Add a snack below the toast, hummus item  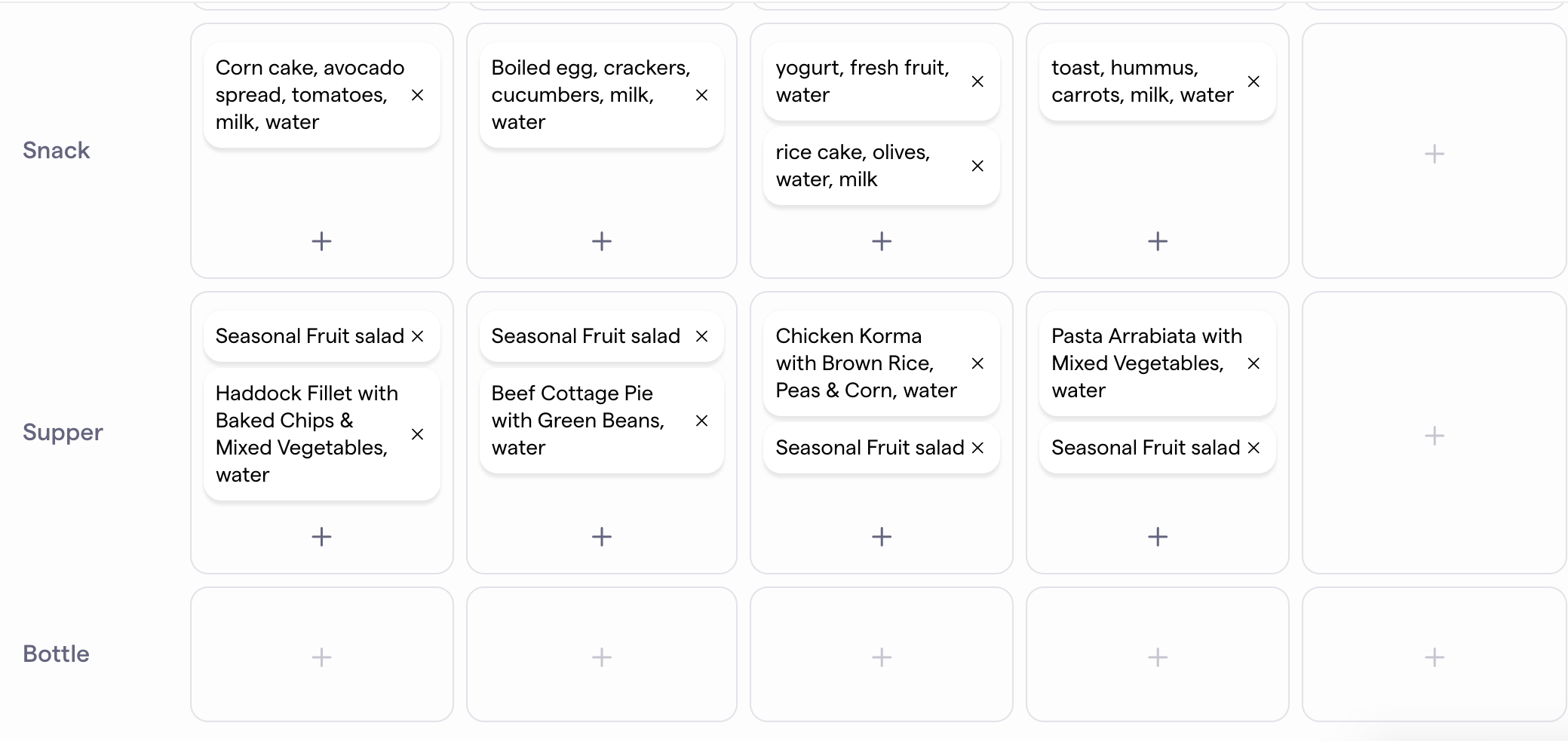point(1158,241)
